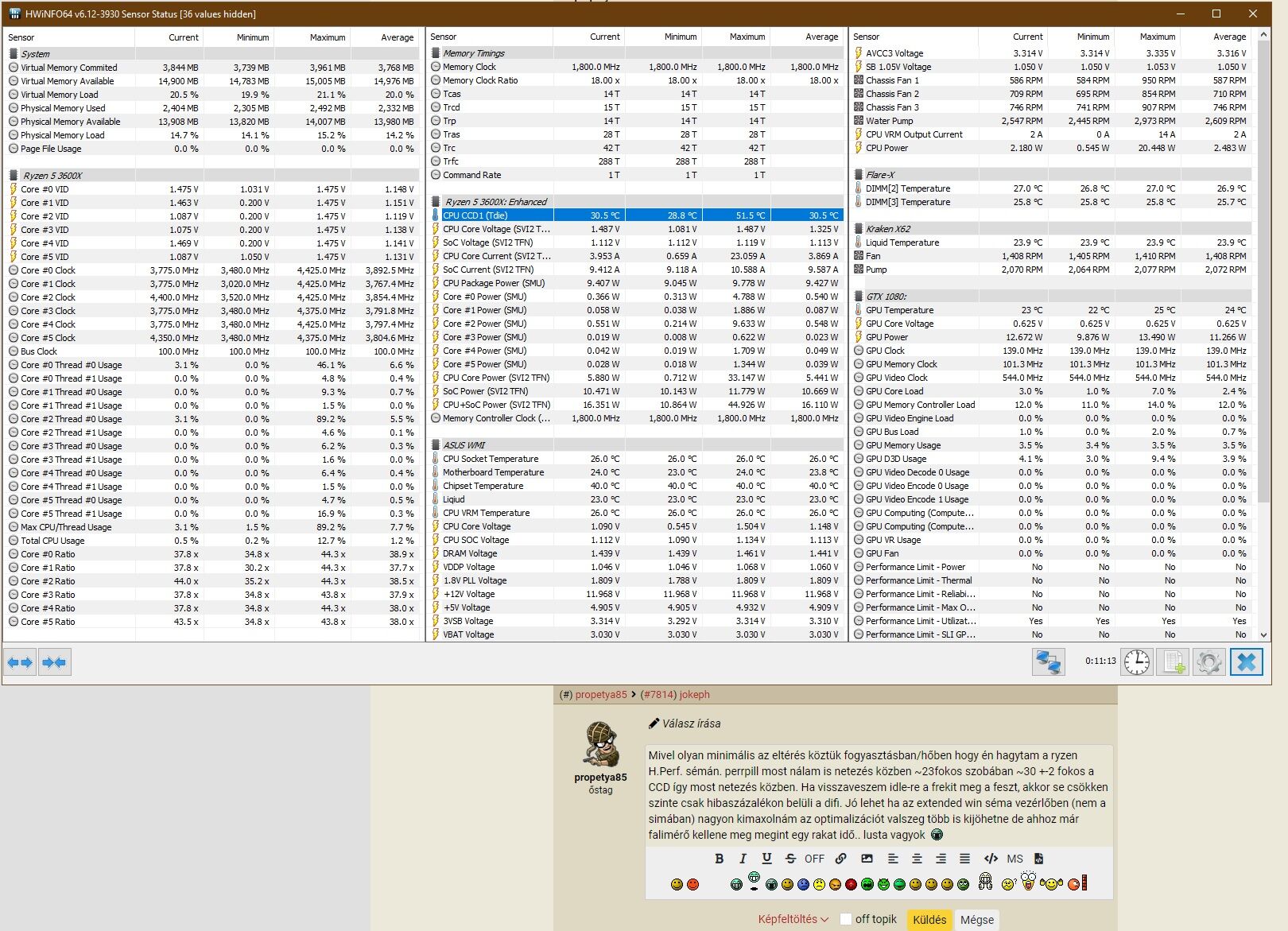
Task: Close sensor status with the blue X button
Action: [x=1247, y=661]
